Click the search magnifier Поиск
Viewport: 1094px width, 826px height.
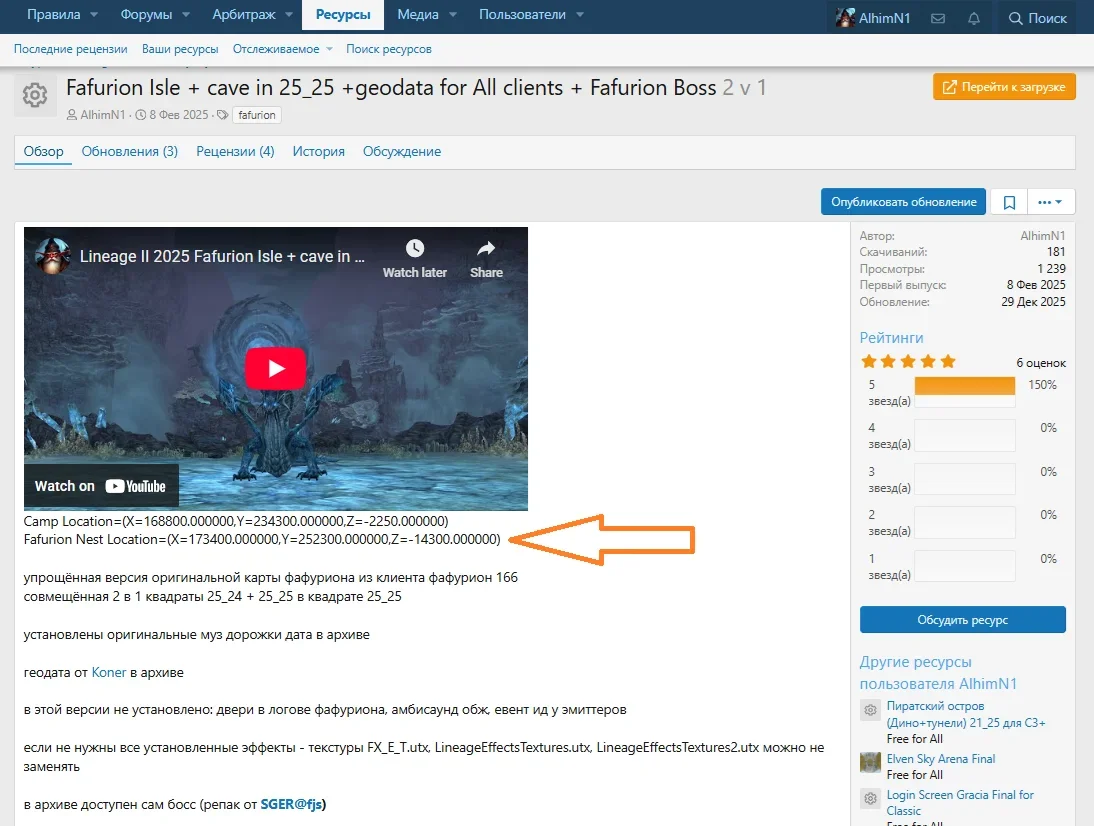click(1037, 18)
